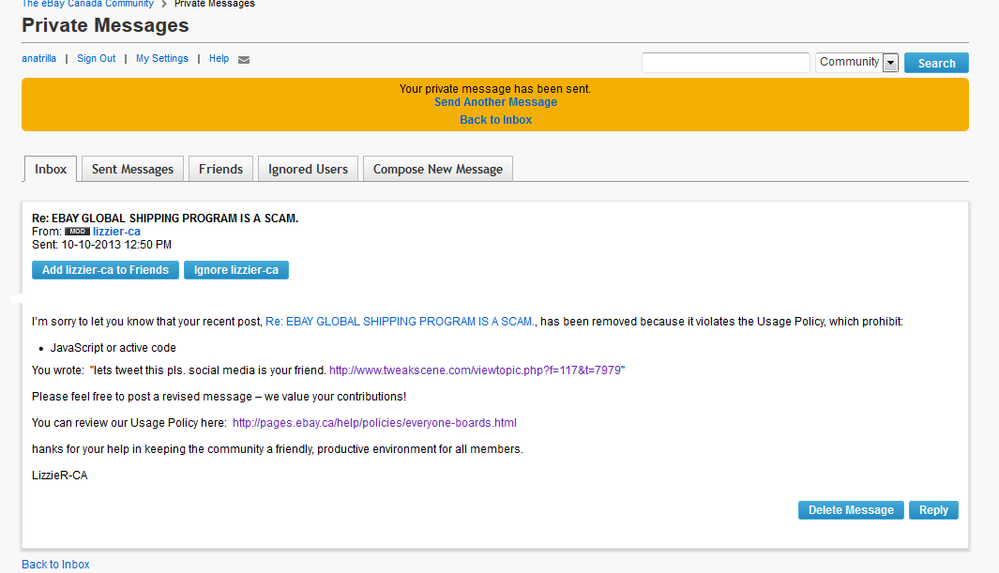
Task: Click the message subject heading text
Action: coord(165,218)
